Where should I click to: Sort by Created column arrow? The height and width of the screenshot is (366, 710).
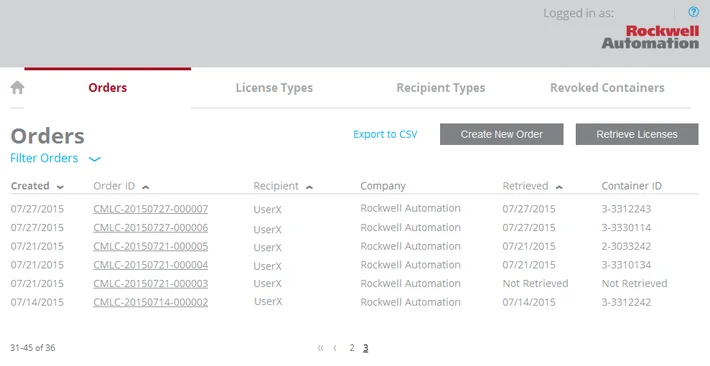60,187
